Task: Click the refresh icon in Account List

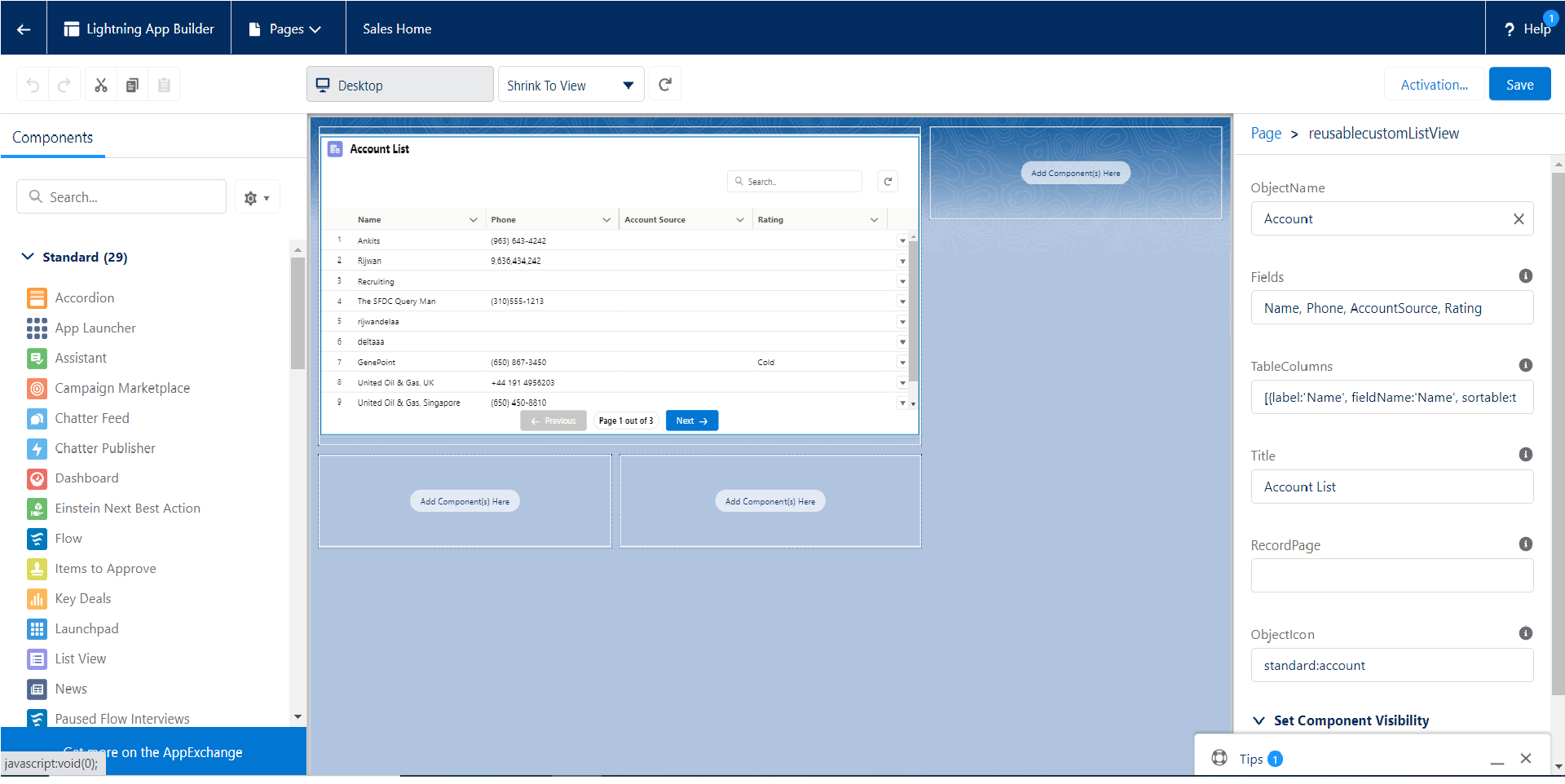Action: click(x=888, y=182)
